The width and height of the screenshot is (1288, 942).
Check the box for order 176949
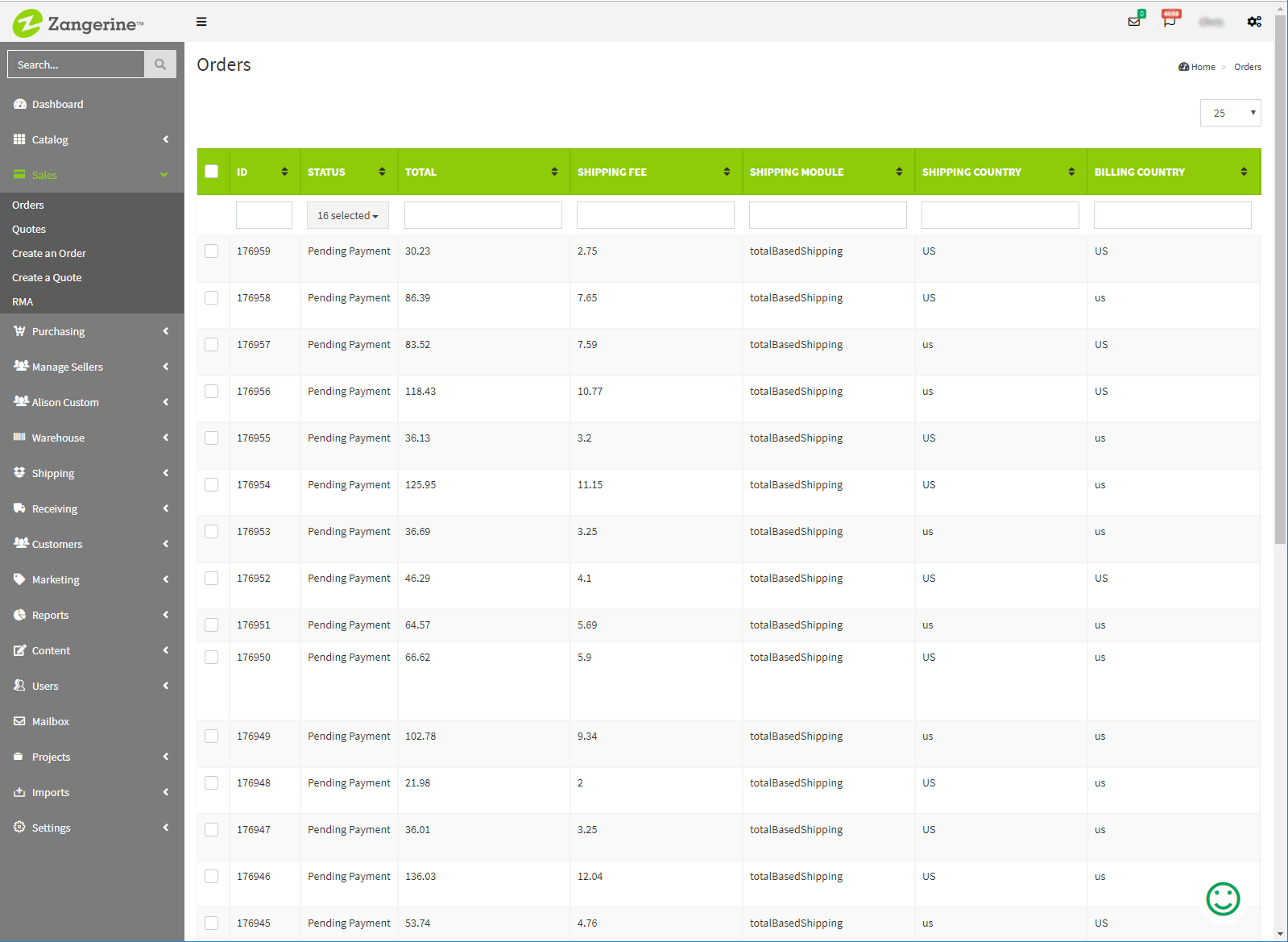pos(212,736)
